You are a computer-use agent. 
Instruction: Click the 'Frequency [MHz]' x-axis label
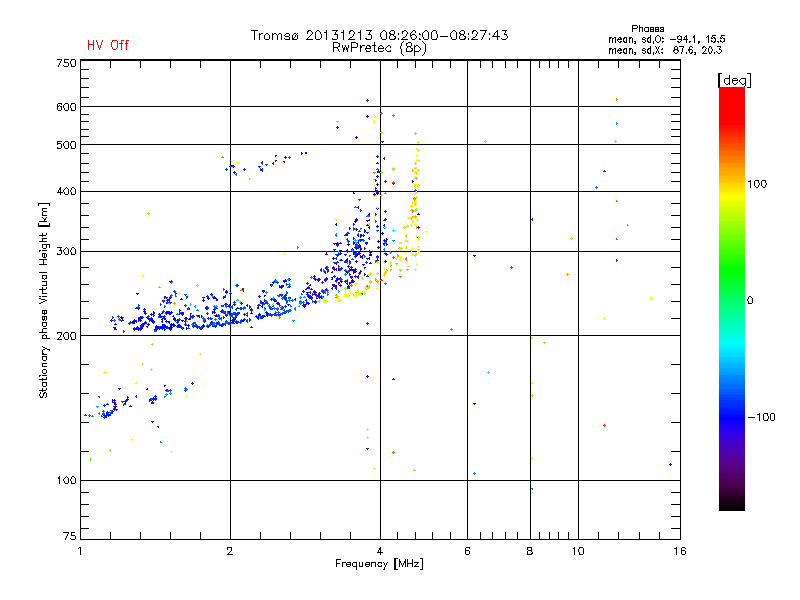(x=379, y=564)
